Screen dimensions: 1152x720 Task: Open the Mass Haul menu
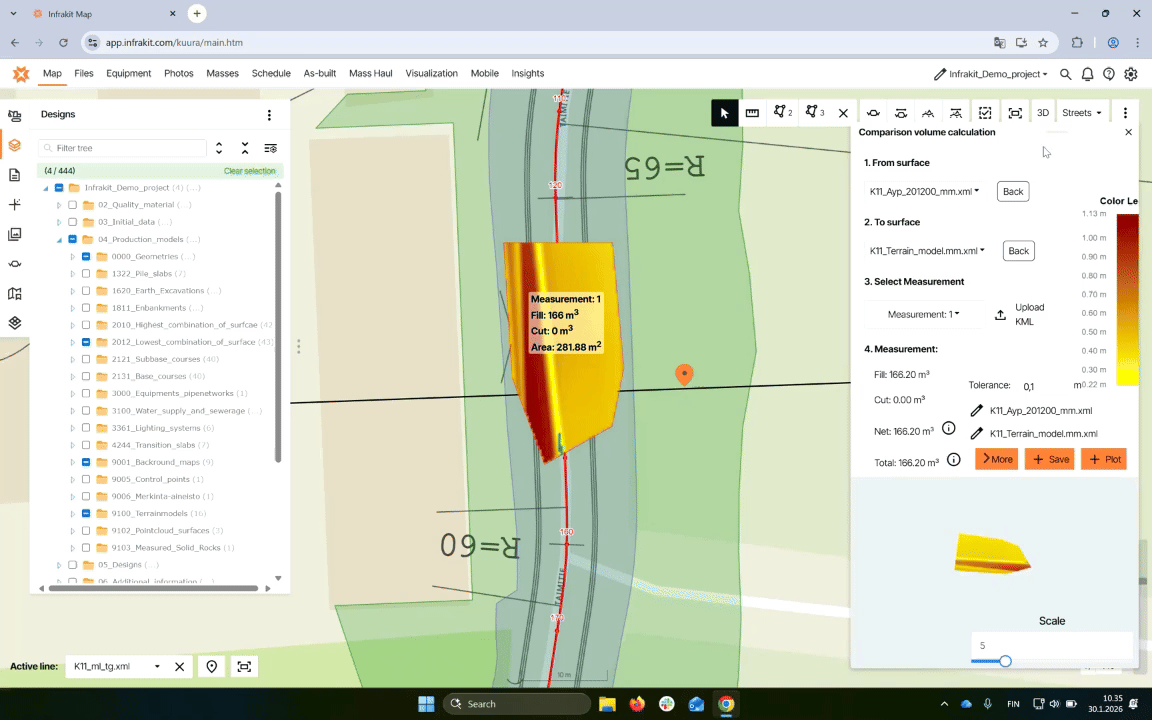372,73
